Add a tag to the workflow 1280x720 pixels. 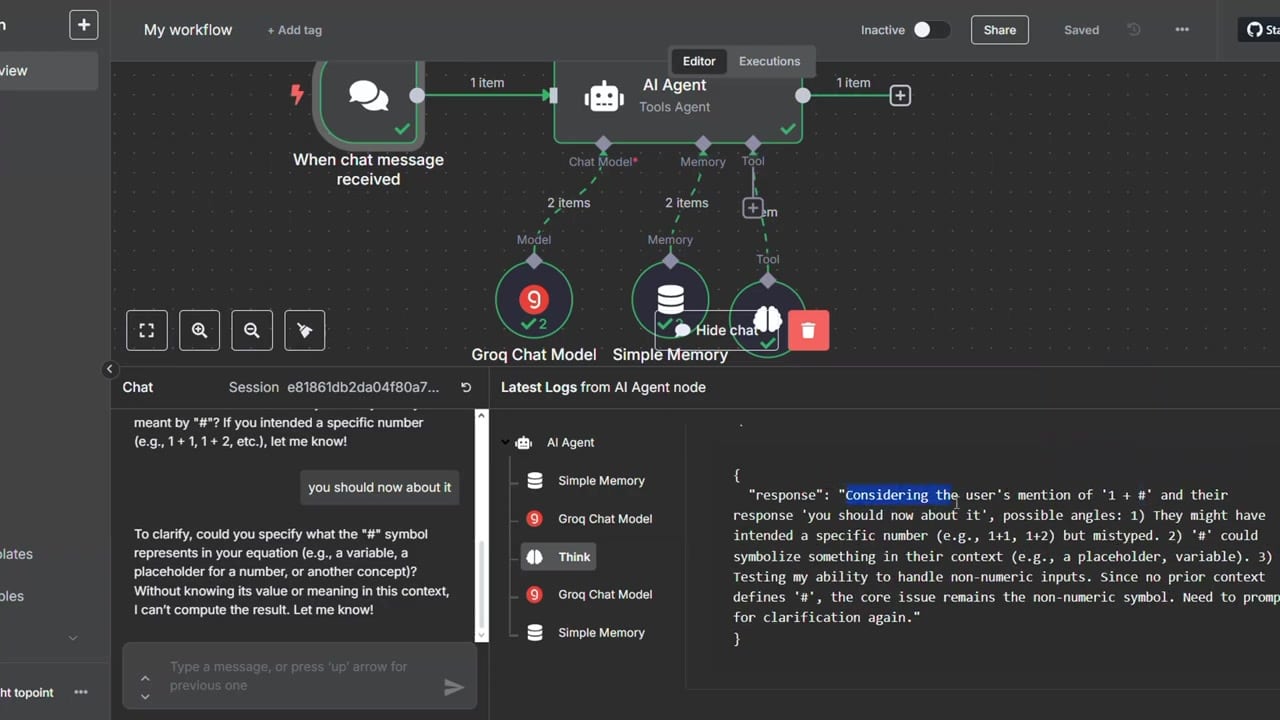[x=294, y=30]
